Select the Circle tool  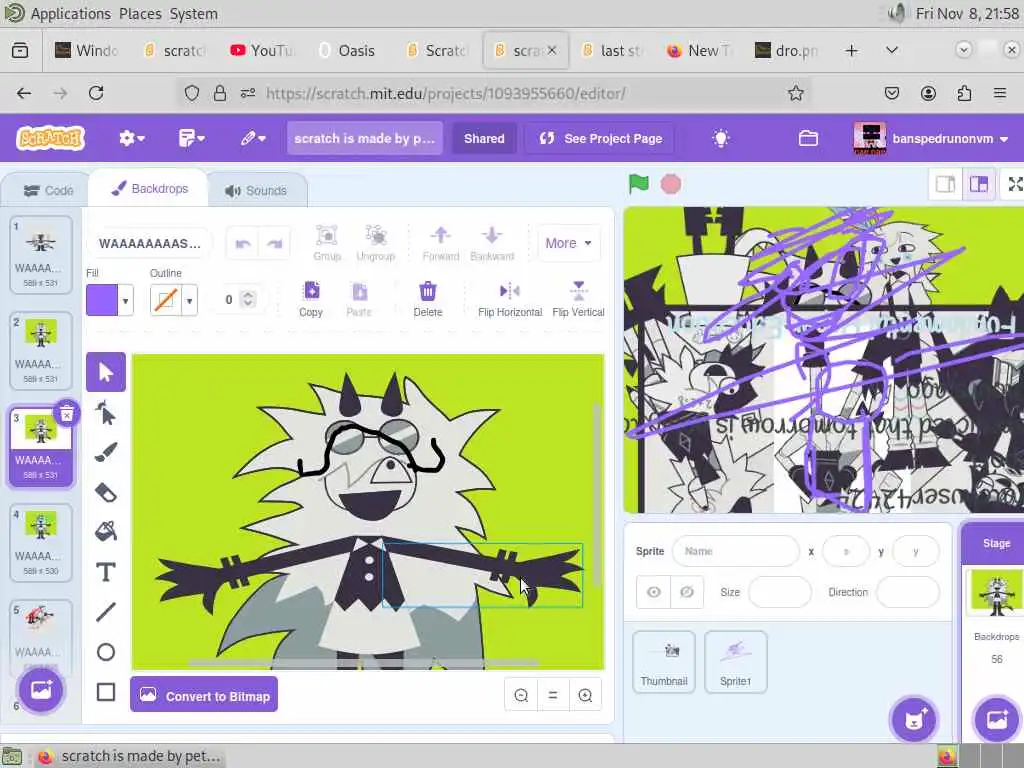pos(106,652)
